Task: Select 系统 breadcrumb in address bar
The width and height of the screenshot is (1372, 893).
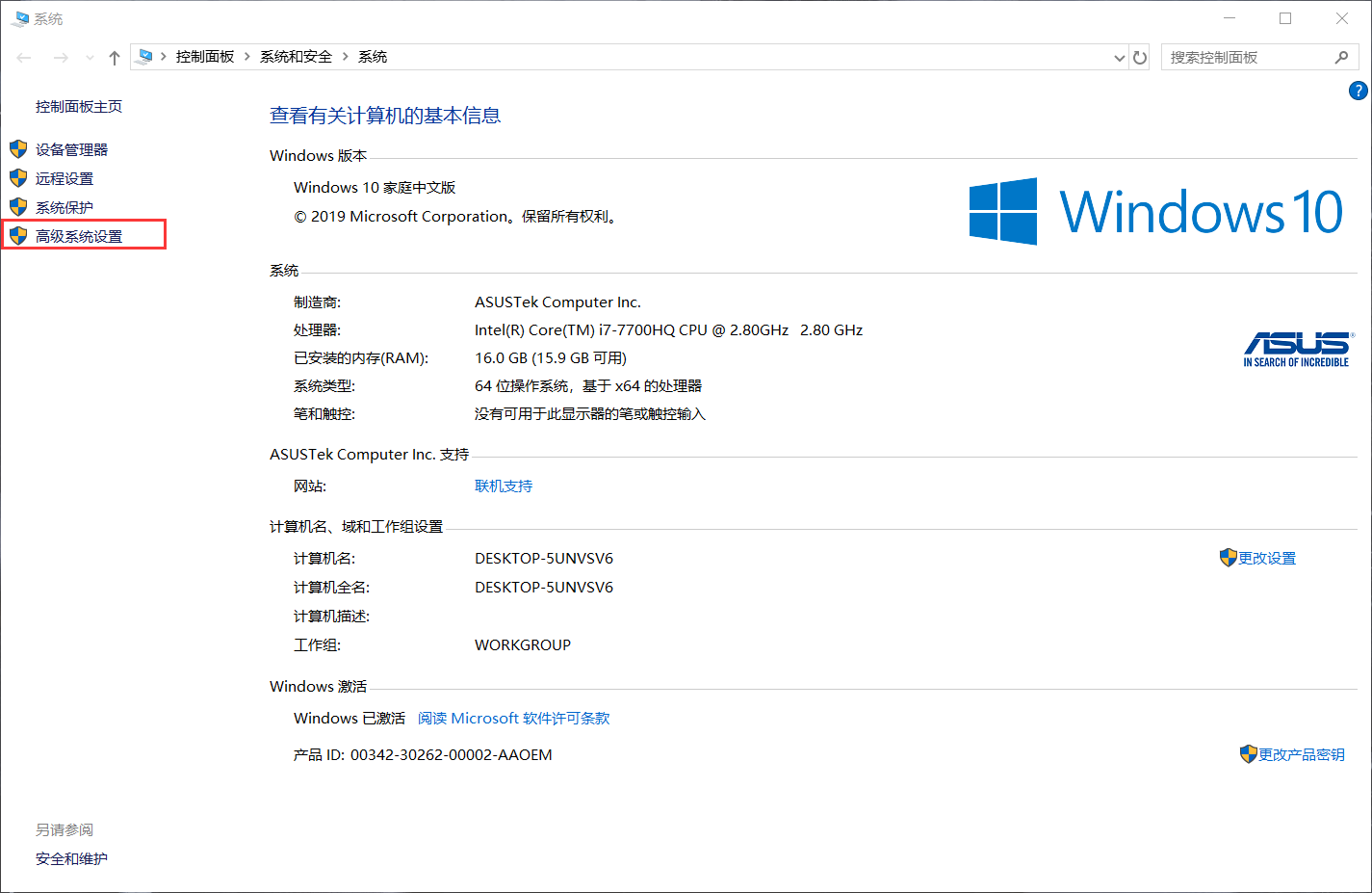Action: [x=373, y=57]
